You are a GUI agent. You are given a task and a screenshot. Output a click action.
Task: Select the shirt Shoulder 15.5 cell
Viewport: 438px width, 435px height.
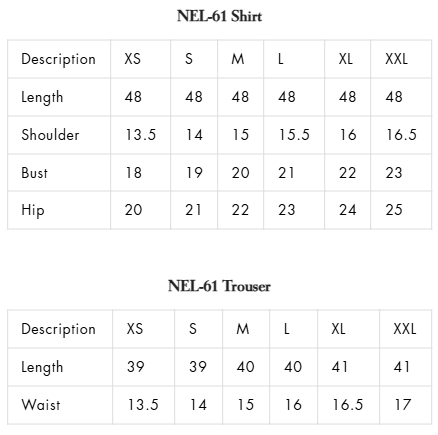[294, 135]
